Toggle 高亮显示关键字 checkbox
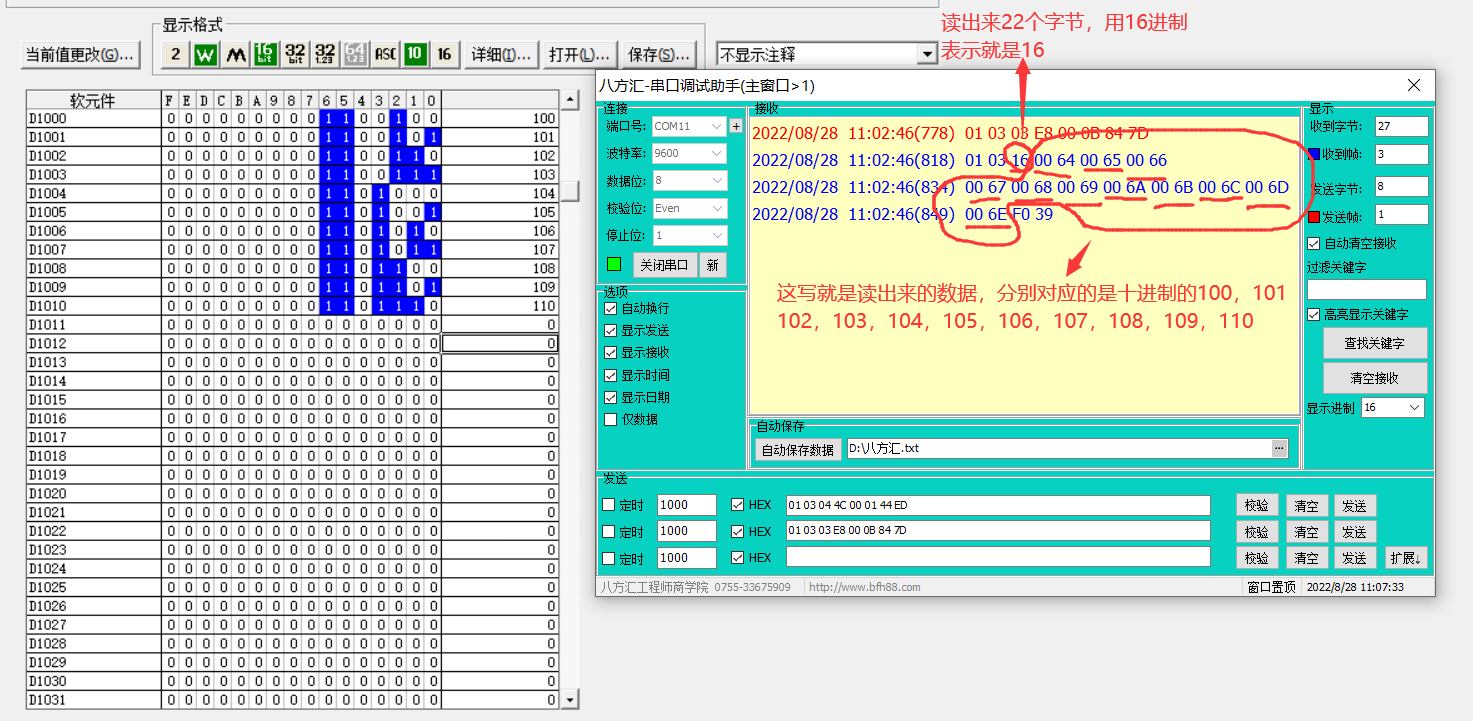Screen dimensions: 1473x721 pyautogui.click(x=1314, y=315)
